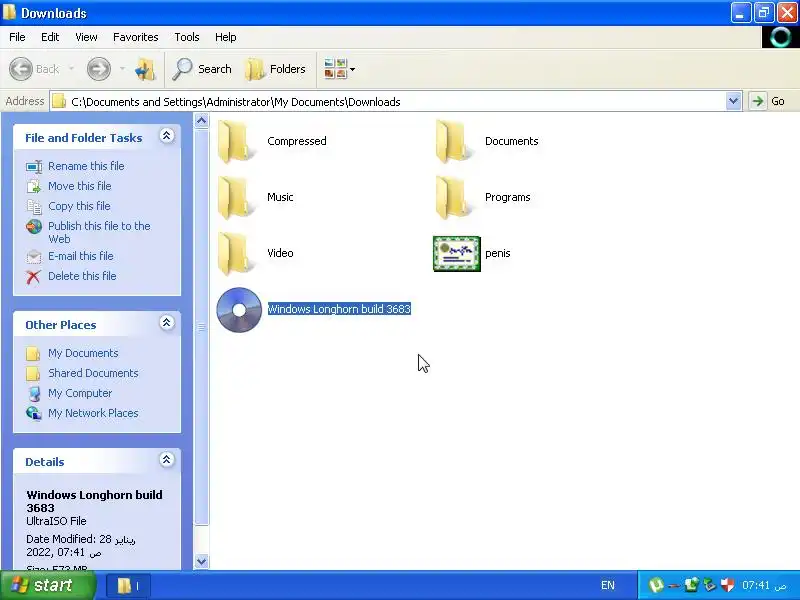Click Rename this file
The height and width of the screenshot is (600, 800).
(x=86, y=166)
